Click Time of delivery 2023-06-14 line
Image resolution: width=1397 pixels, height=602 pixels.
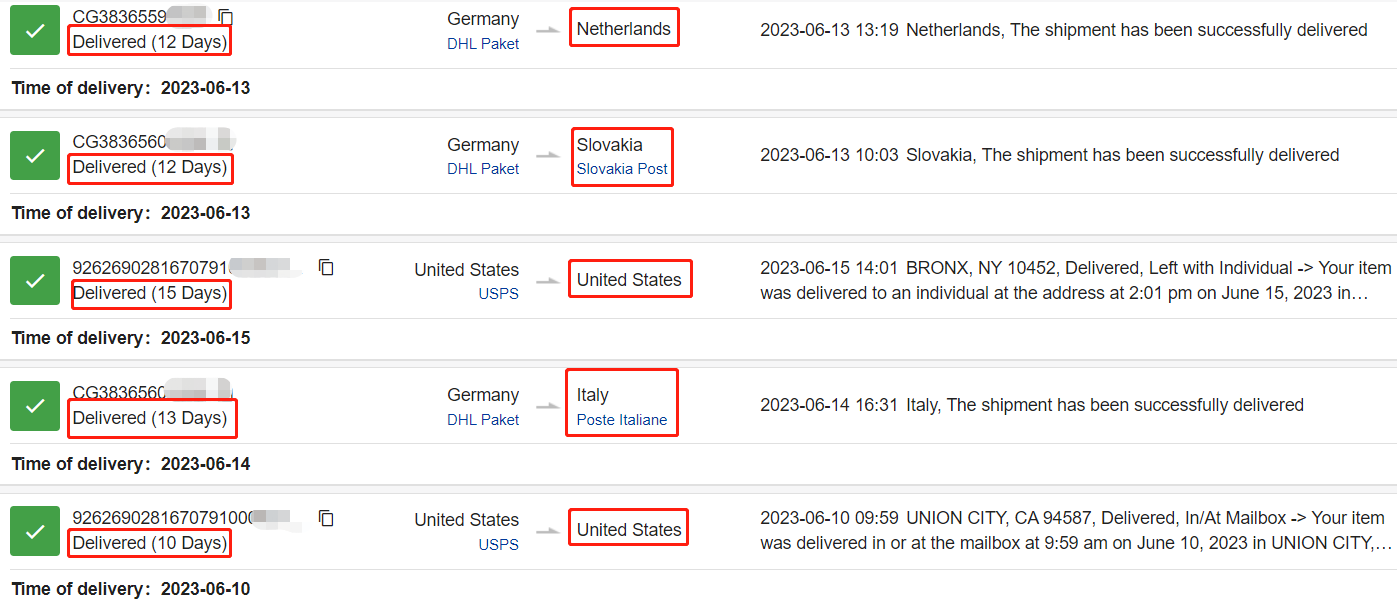pos(131,464)
